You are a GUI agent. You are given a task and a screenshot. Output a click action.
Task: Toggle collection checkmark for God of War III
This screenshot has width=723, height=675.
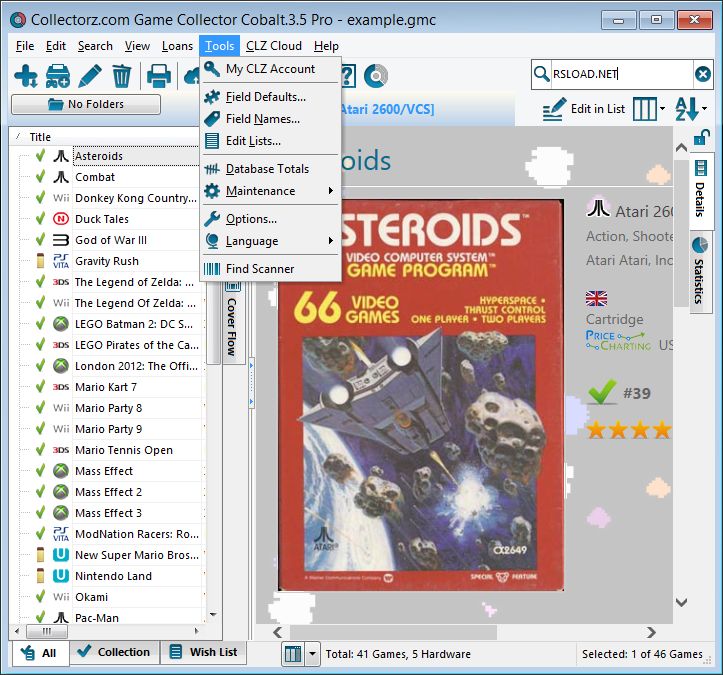[x=41, y=240]
